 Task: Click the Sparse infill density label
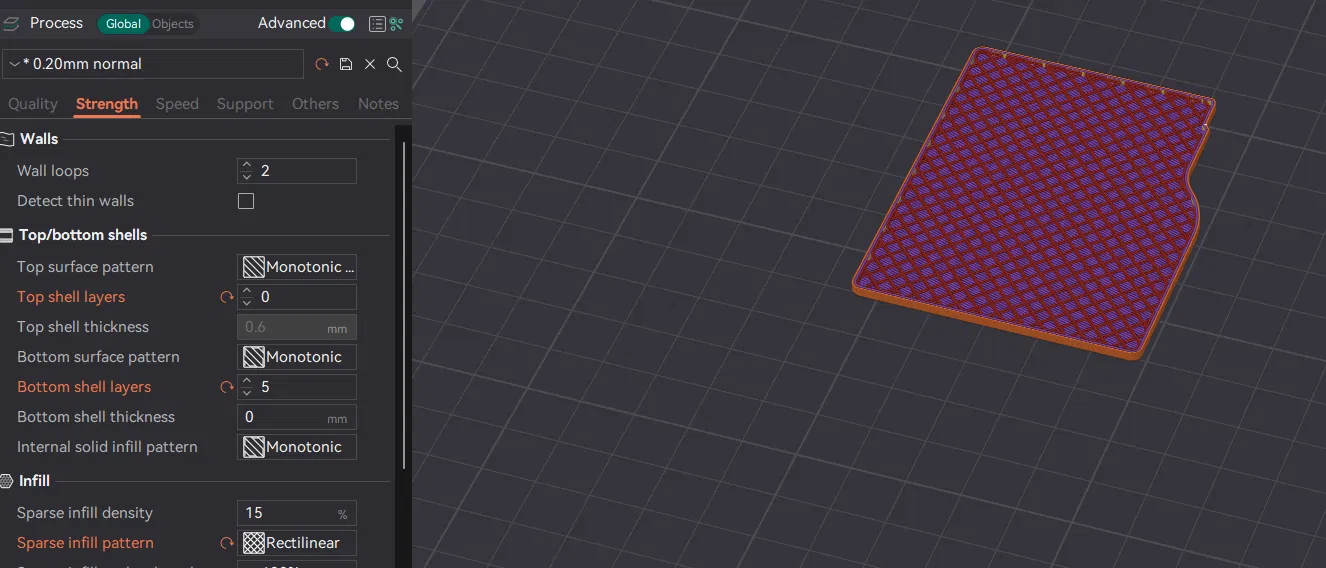pos(85,513)
